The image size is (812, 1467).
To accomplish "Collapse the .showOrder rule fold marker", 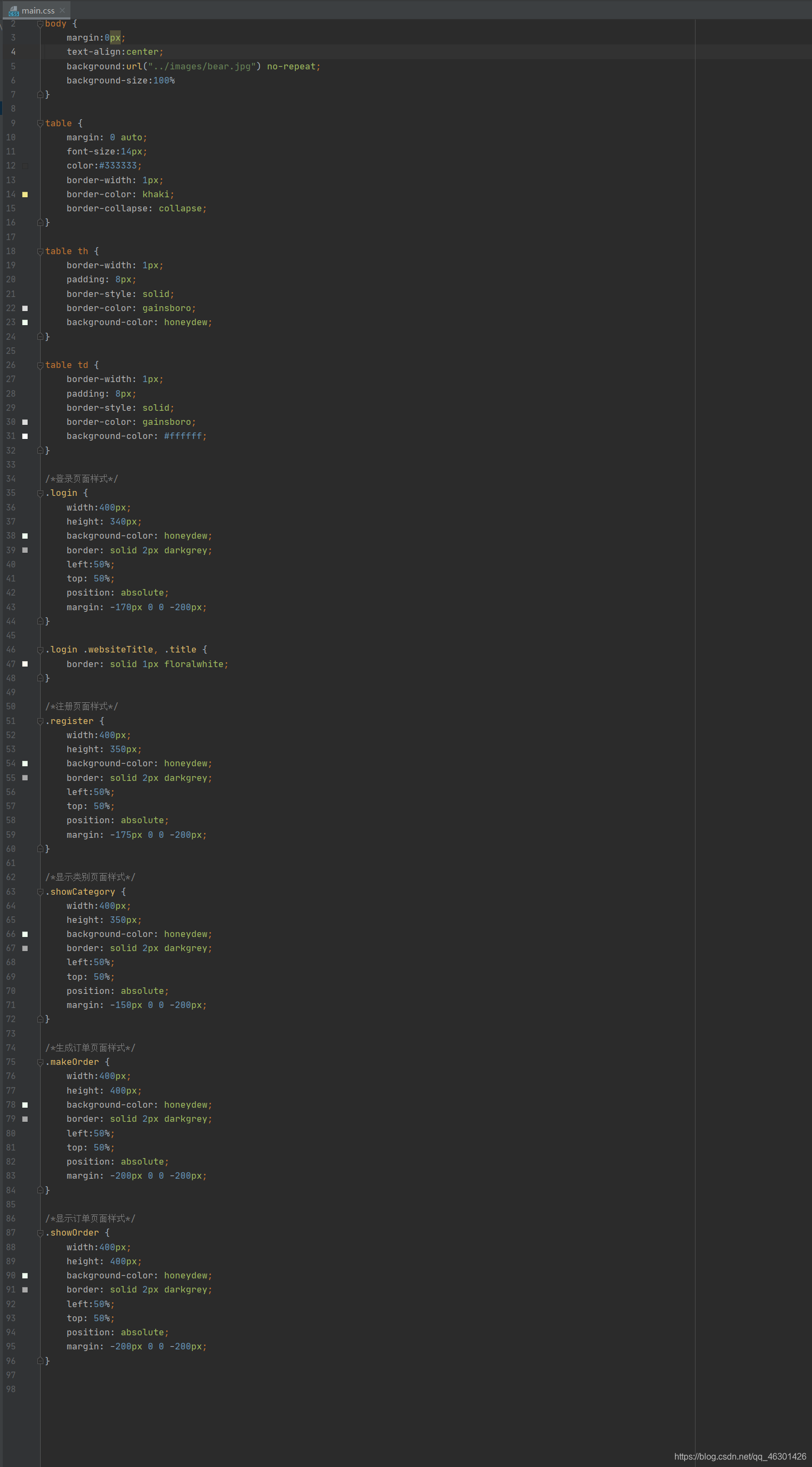I will tap(40, 1233).
